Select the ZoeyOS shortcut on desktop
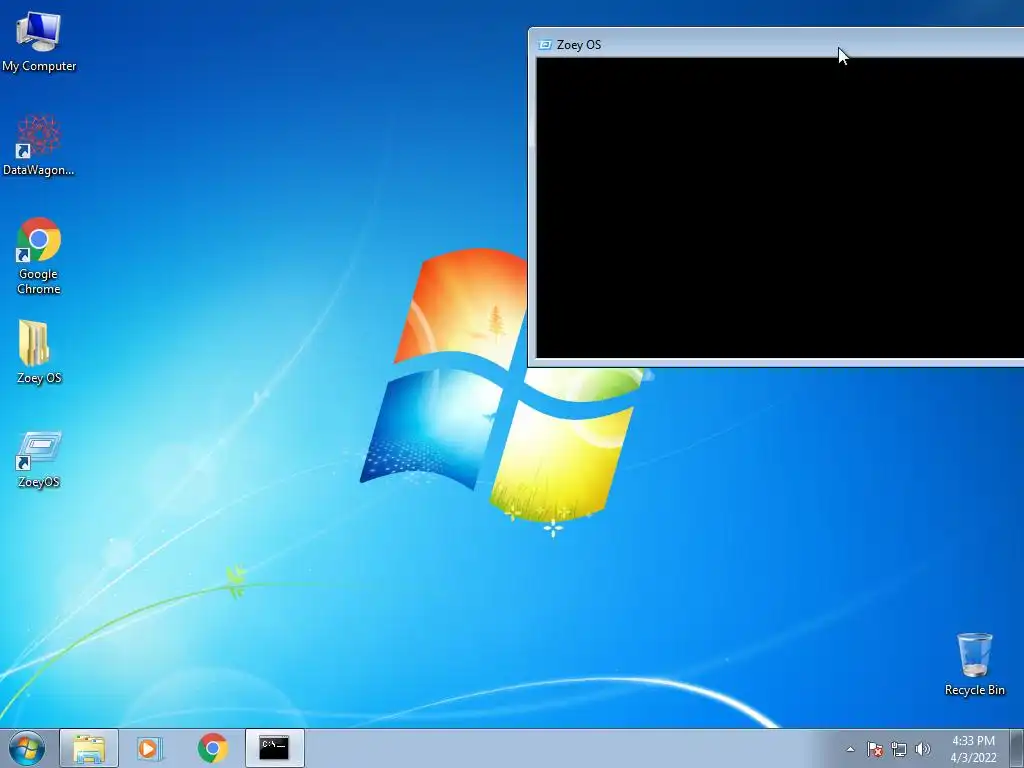 (x=39, y=460)
